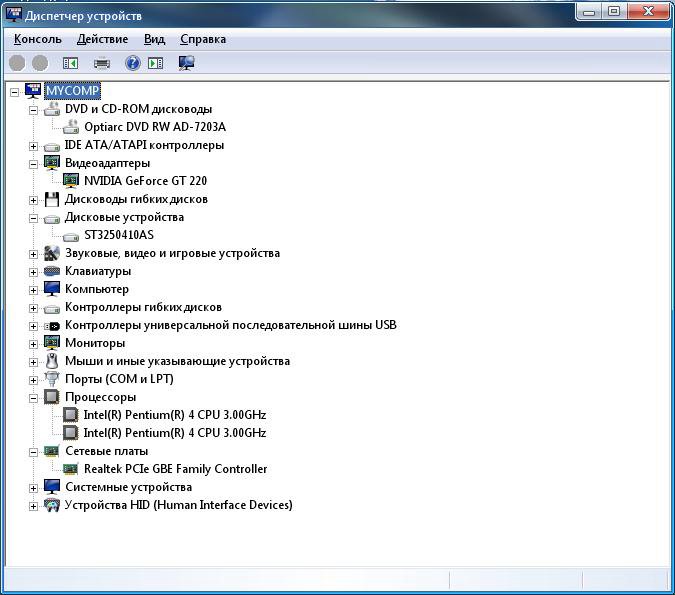Select the first Intel Pentium 4 CPU entry
The width and height of the screenshot is (675, 595).
click(175, 415)
